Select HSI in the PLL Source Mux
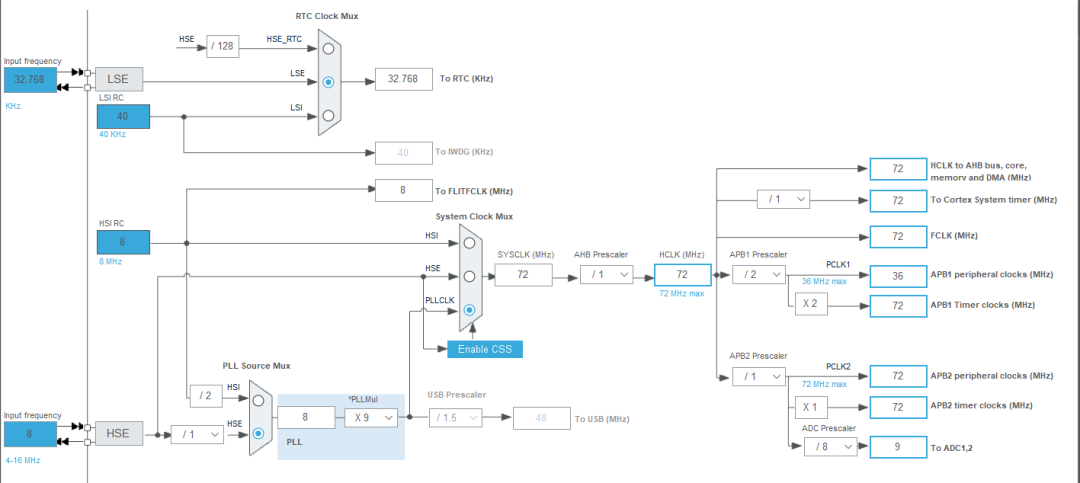Image resolution: width=1080 pixels, height=483 pixels. coord(258,400)
